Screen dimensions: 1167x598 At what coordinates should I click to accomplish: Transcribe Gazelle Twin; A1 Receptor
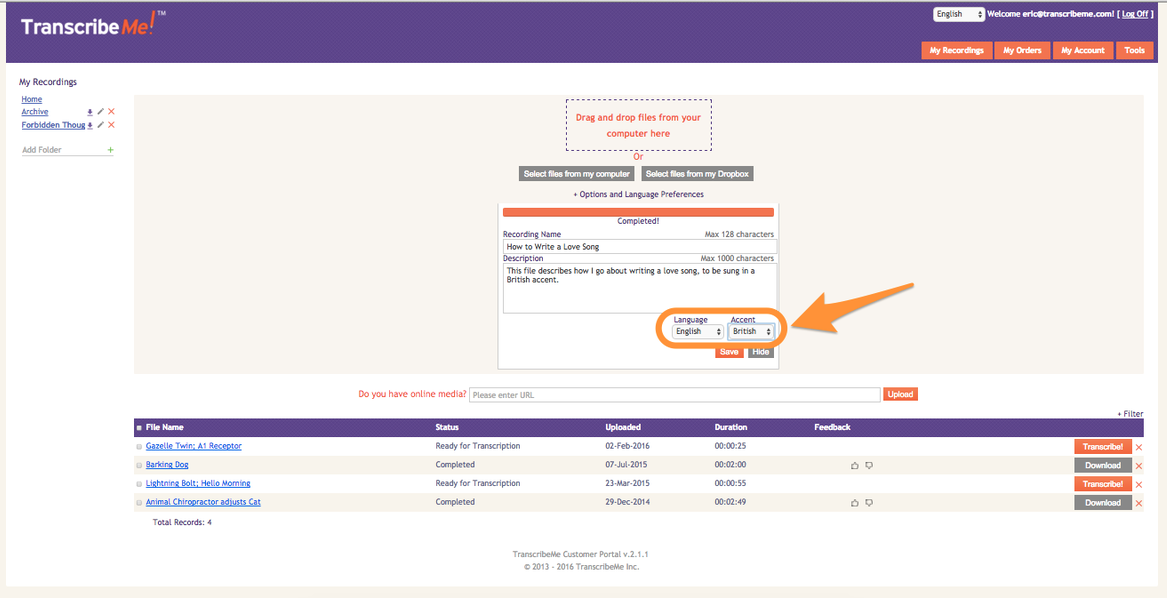click(x=1103, y=447)
